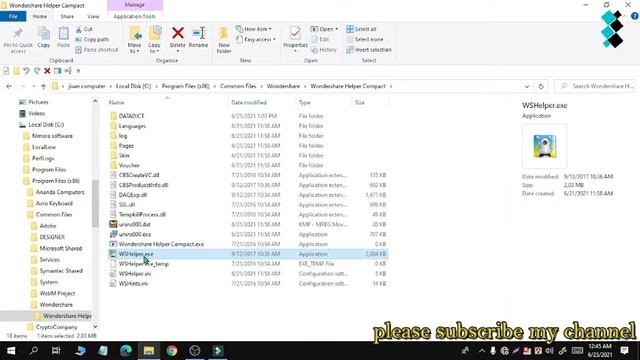
Task: Select WSHelper.ini file
Action: pos(135,273)
